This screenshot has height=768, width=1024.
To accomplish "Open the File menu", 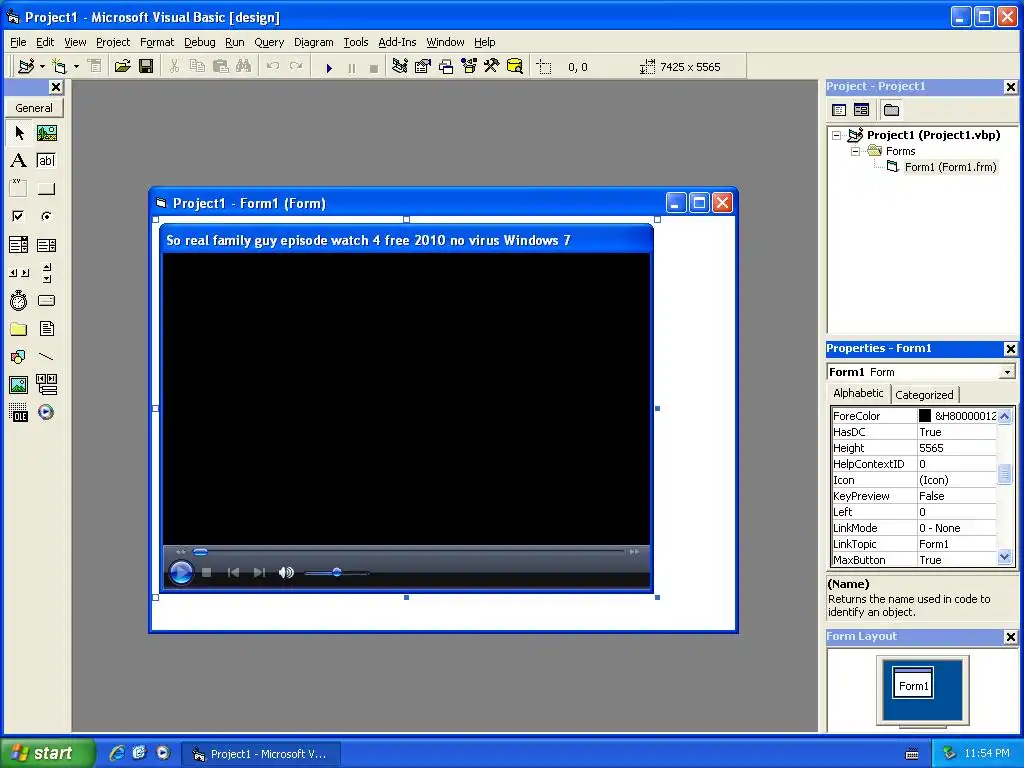I will (18, 42).
